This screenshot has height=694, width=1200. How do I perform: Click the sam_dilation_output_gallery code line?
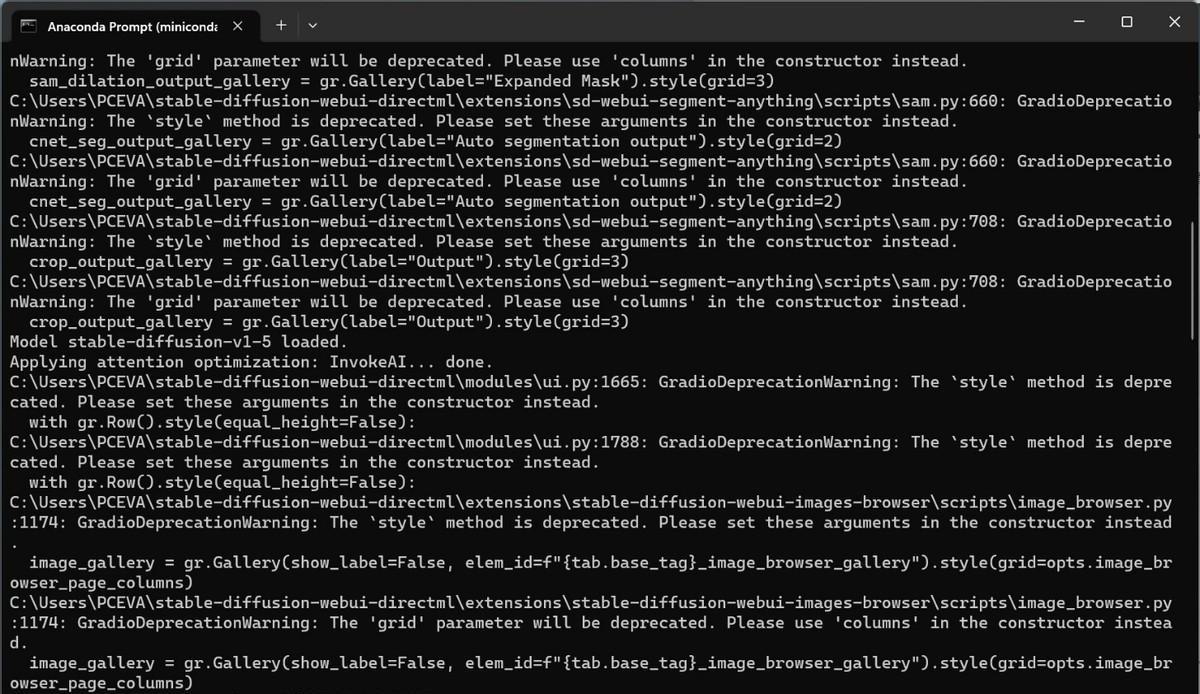click(401, 81)
